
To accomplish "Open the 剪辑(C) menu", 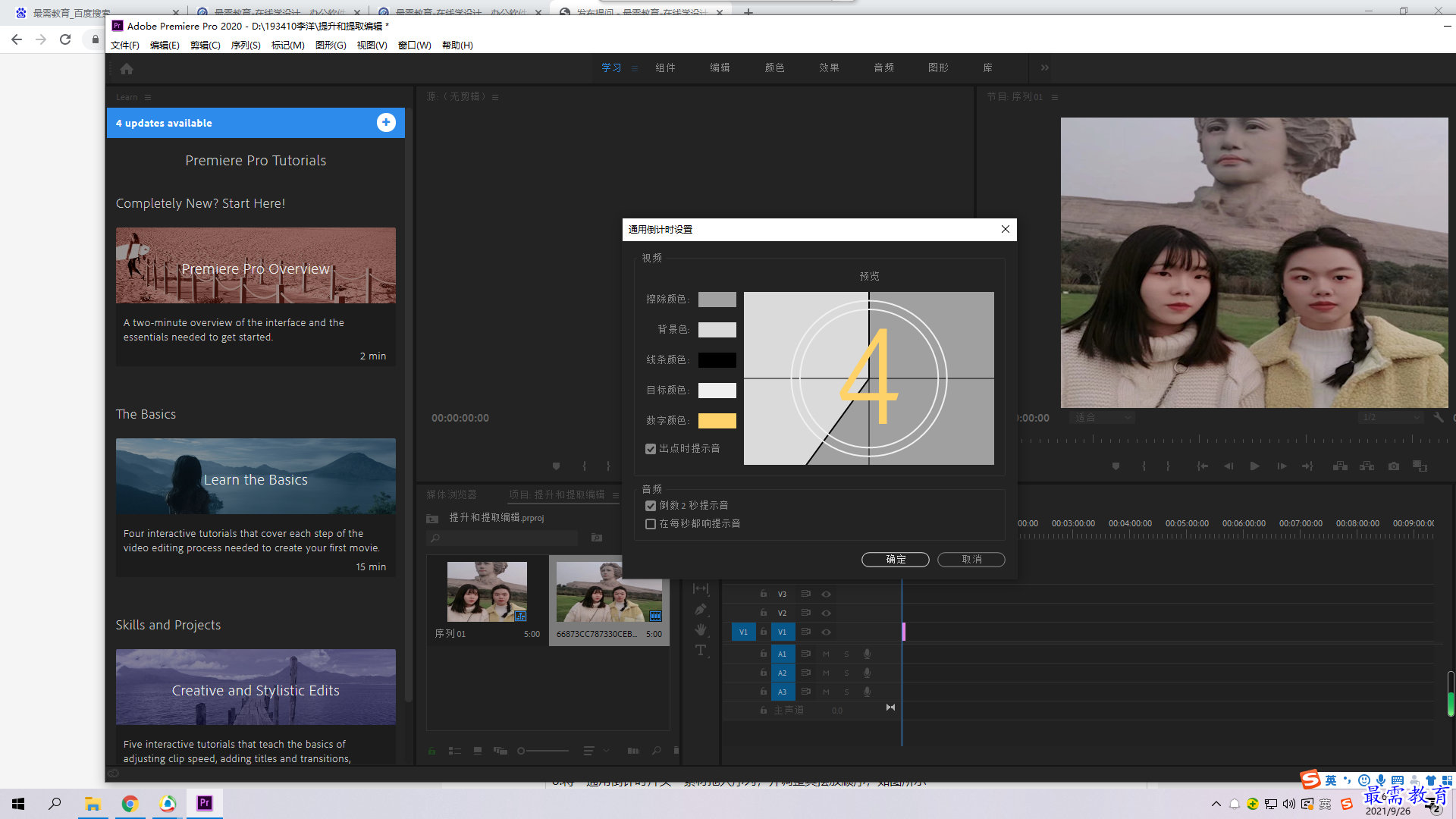I will click(205, 45).
